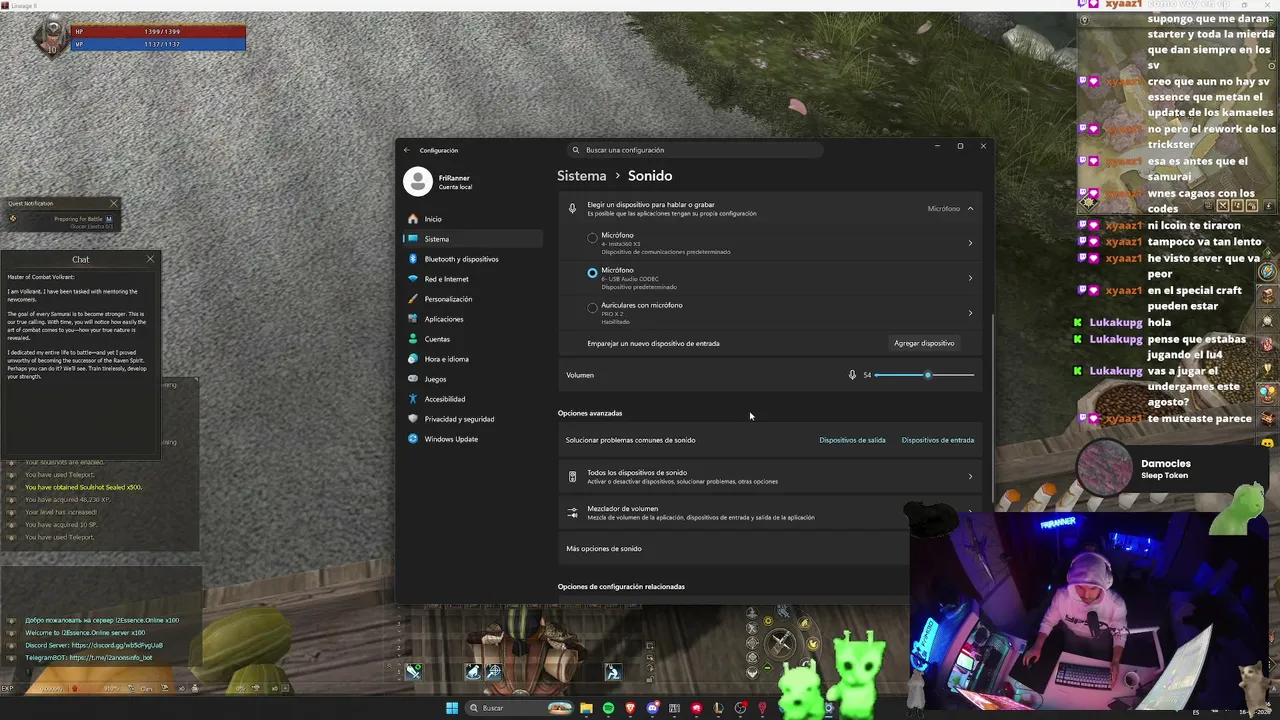The height and width of the screenshot is (720, 1280).
Task: Open the Windows Start menu
Action: click(x=452, y=708)
